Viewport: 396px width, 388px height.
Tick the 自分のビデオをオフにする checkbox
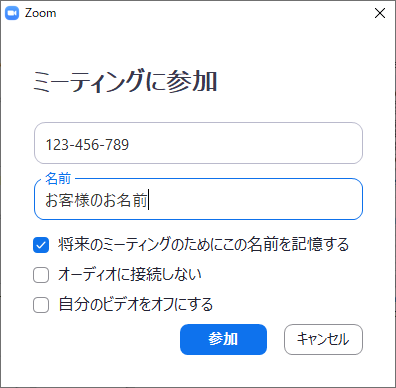(x=41, y=305)
